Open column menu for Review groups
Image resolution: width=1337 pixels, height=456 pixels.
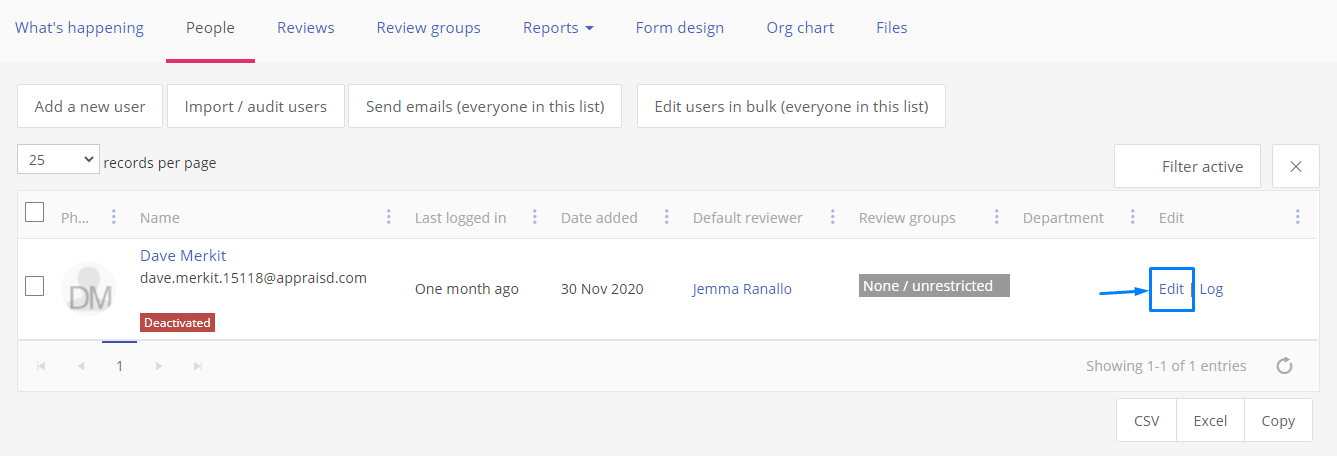(997, 217)
